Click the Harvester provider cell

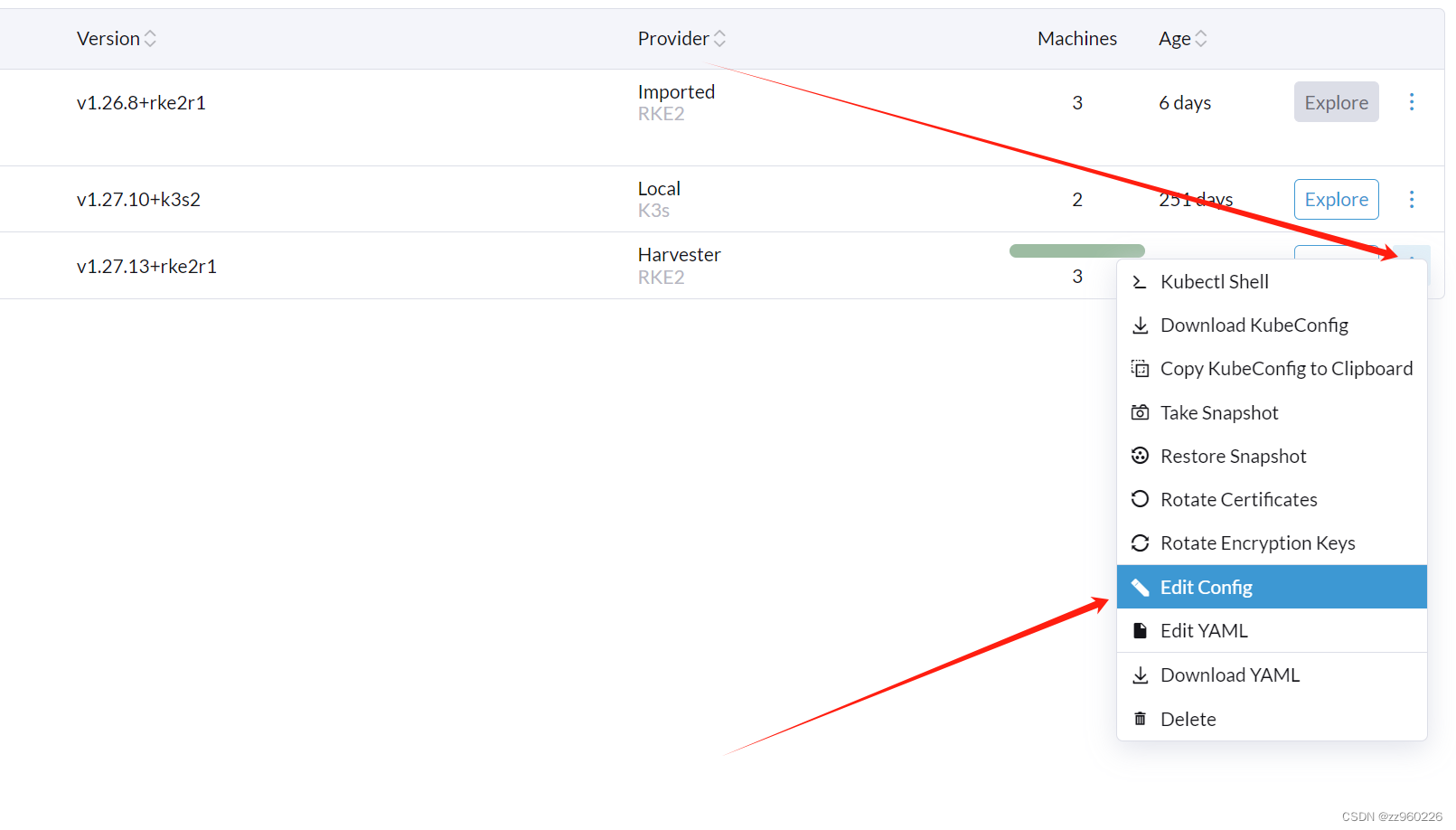click(679, 255)
